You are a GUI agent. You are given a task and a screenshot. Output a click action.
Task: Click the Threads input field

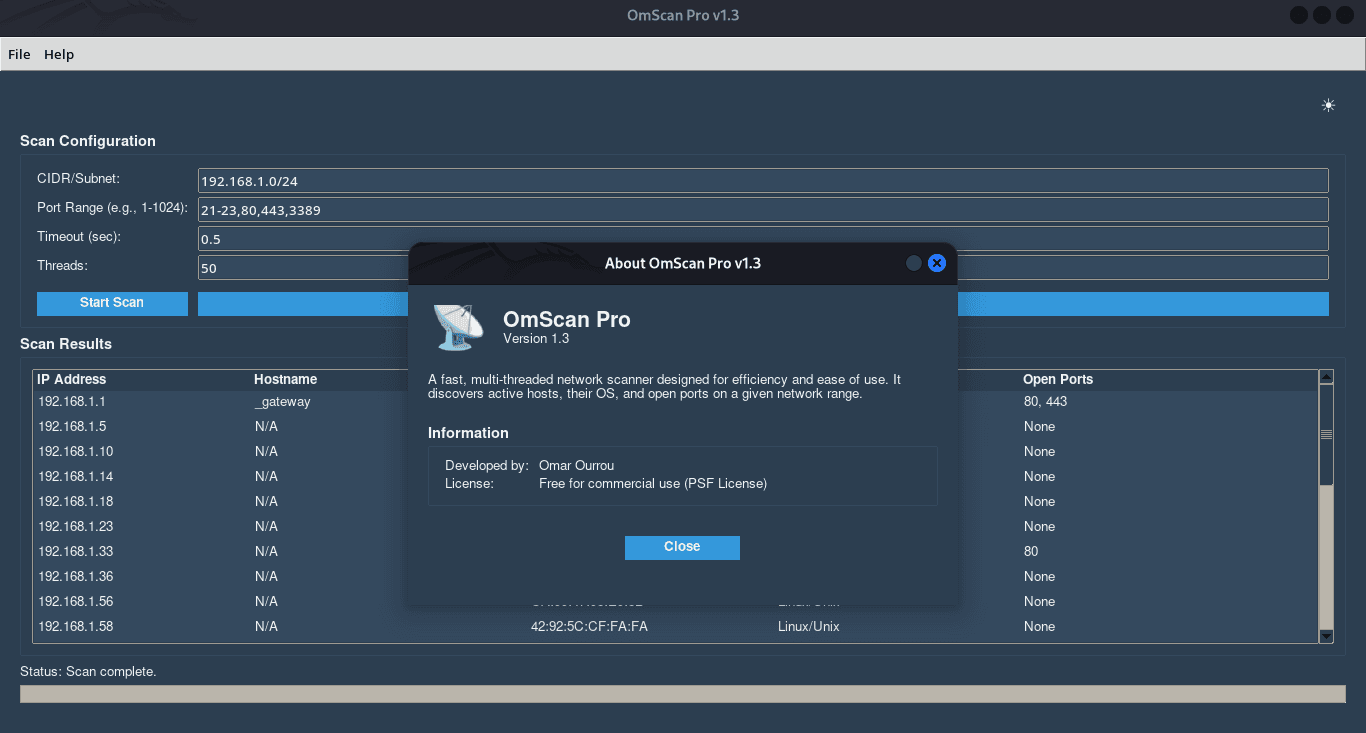pos(763,268)
